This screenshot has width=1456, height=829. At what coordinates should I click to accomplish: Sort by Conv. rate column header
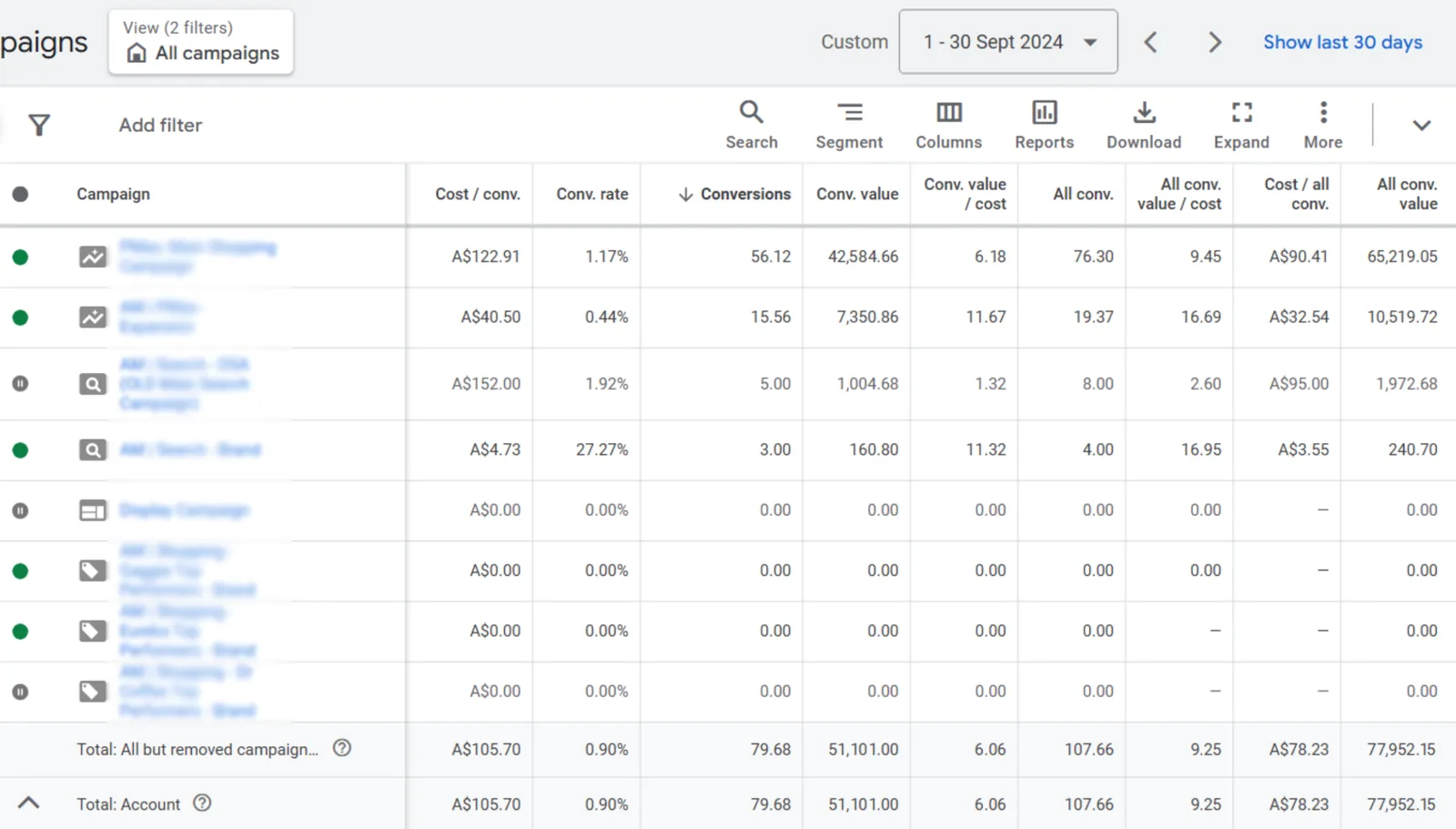pos(592,194)
